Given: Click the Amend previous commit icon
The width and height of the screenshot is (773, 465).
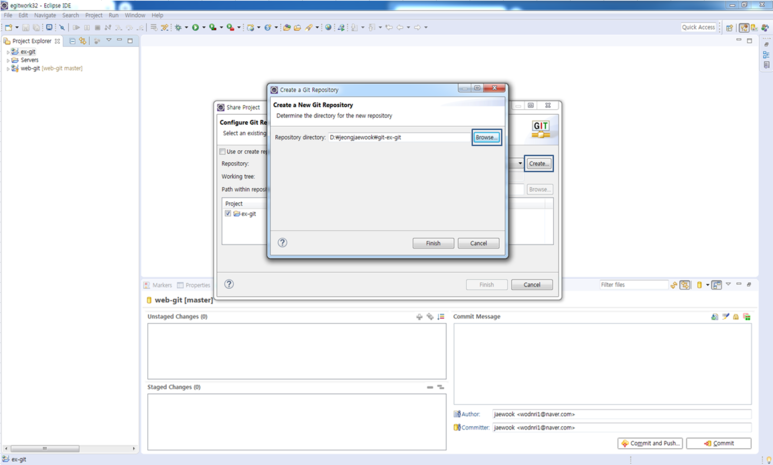Looking at the screenshot, I should [714, 317].
